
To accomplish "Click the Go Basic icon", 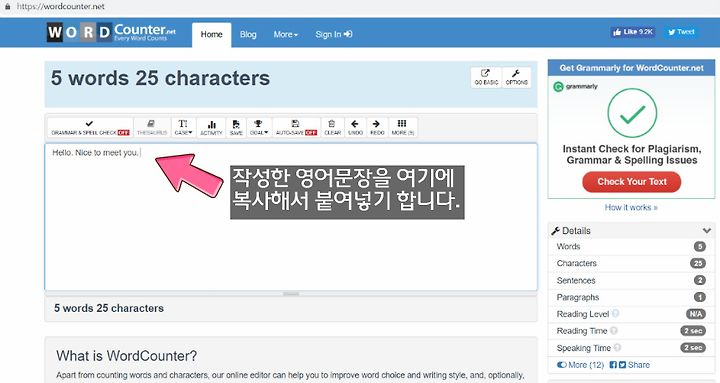I will [x=486, y=77].
